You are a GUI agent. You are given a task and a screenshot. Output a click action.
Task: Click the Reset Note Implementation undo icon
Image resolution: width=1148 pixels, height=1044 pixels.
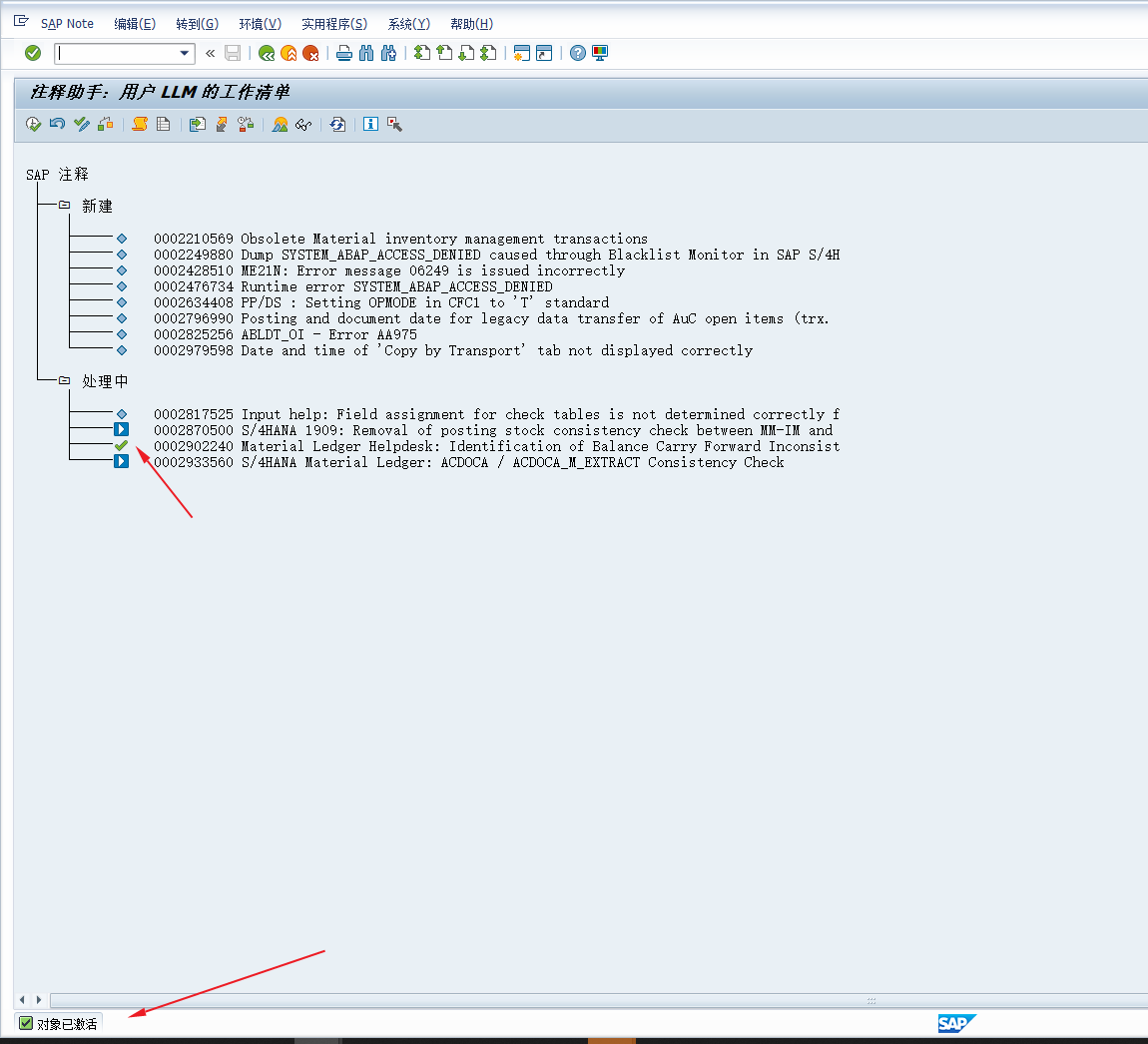(57, 125)
